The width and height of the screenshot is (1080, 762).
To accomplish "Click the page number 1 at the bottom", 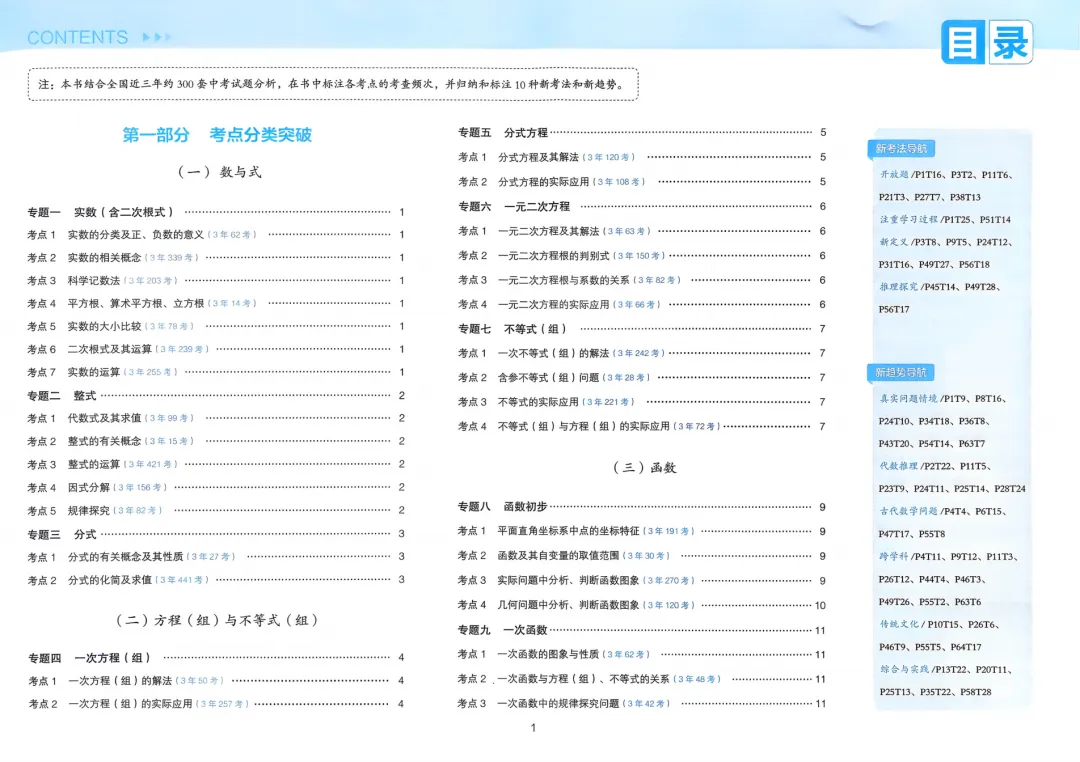I will tap(533, 729).
